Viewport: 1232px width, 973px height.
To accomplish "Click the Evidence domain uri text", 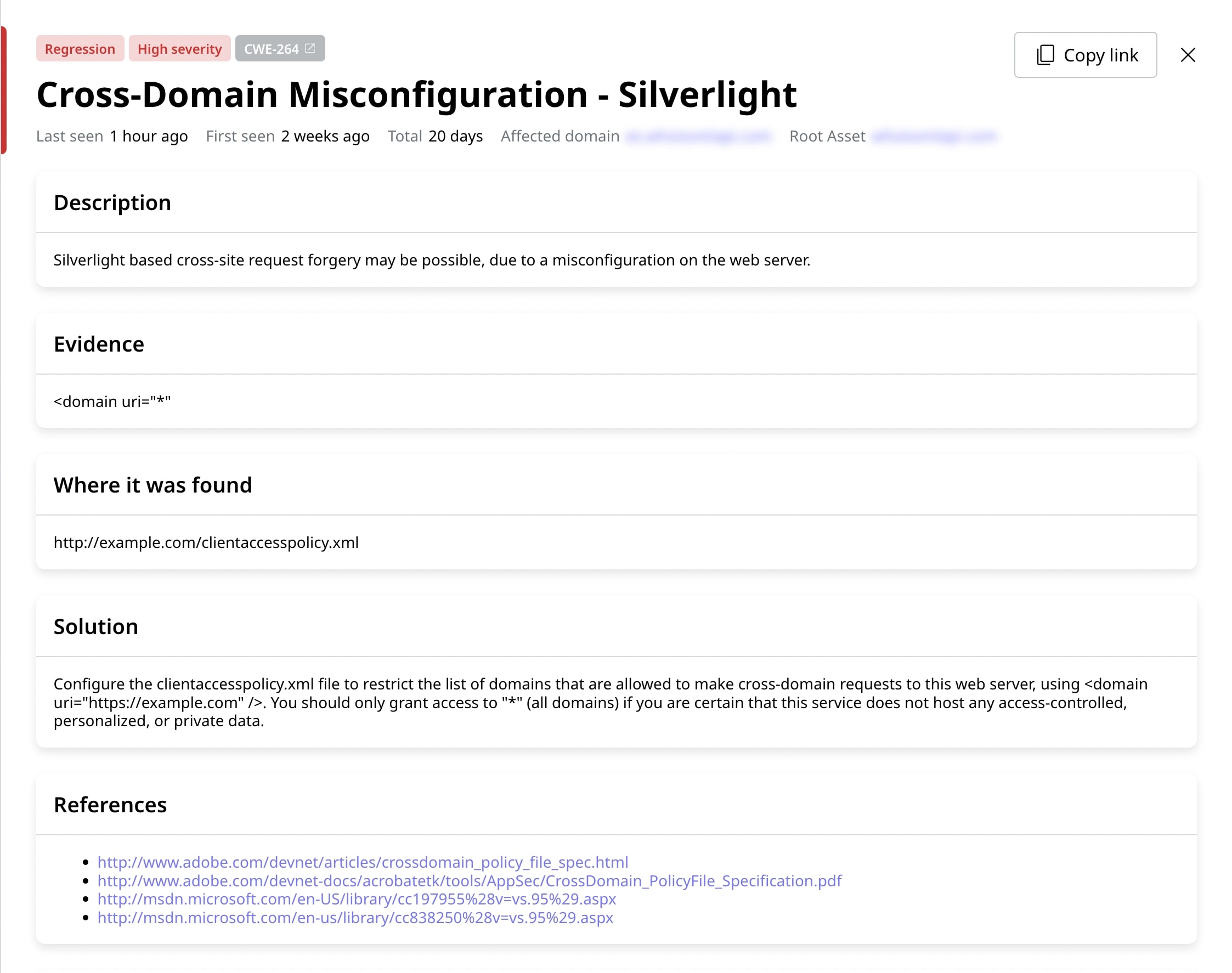I will click(x=112, y=401).
